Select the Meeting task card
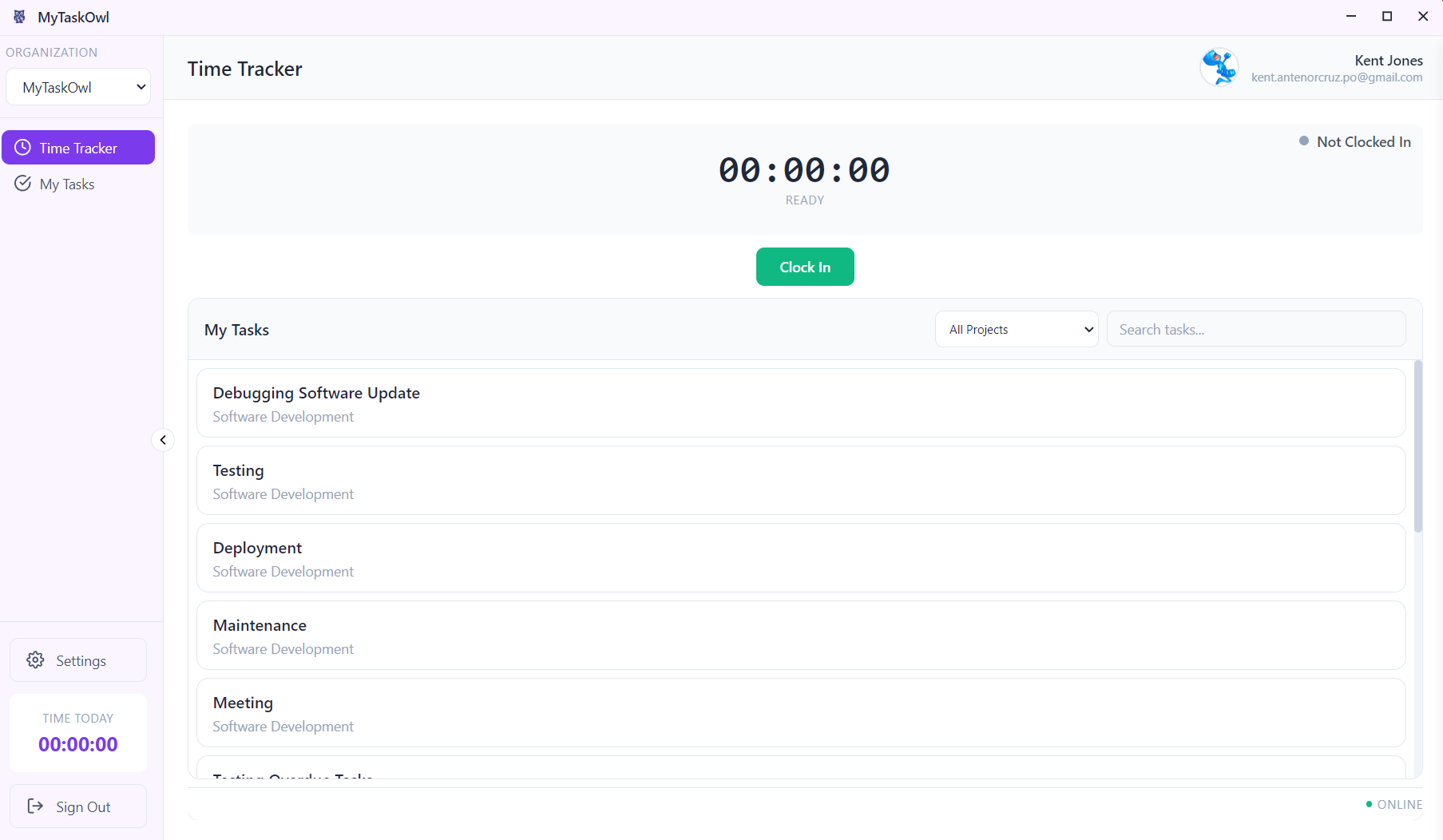Viewport: 1443px width, 840px height. (801, 713)
